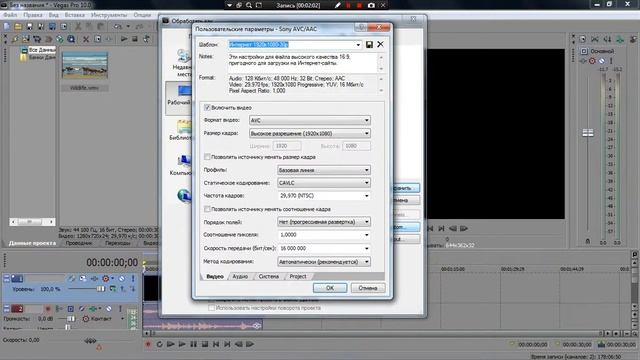Screen dimensions: 640x360
Task: Open the Правка menu
Action: tap(33, 15)
